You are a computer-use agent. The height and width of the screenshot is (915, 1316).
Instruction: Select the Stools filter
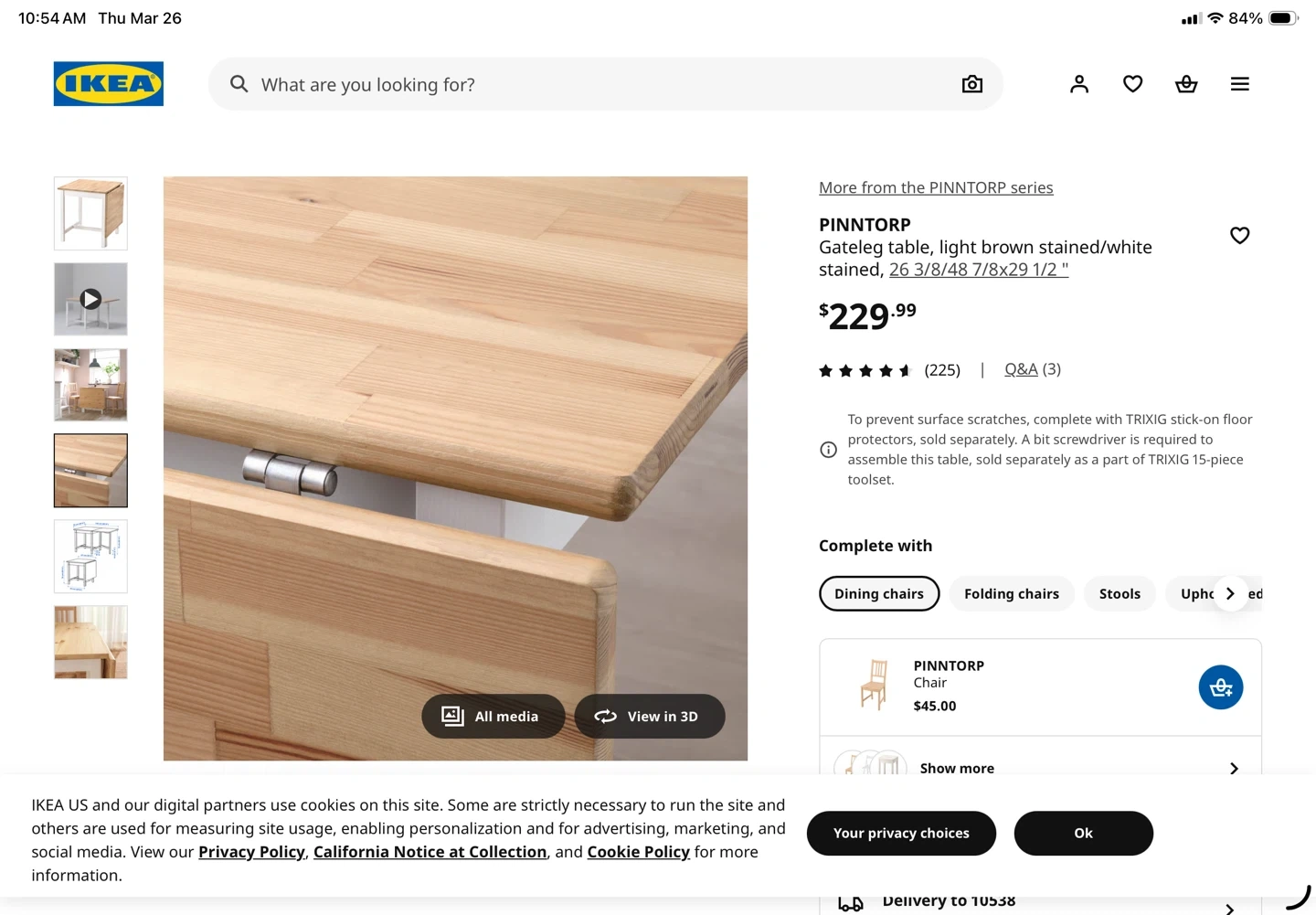pyautogui.click(x=1120, y=594)
